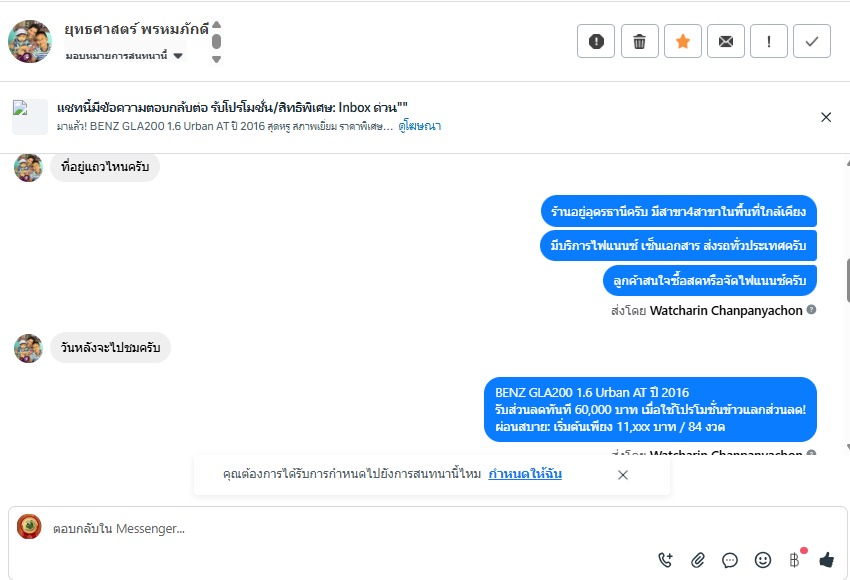Step down arrow beside contact name
850x580 pixels.
(216, 59)
